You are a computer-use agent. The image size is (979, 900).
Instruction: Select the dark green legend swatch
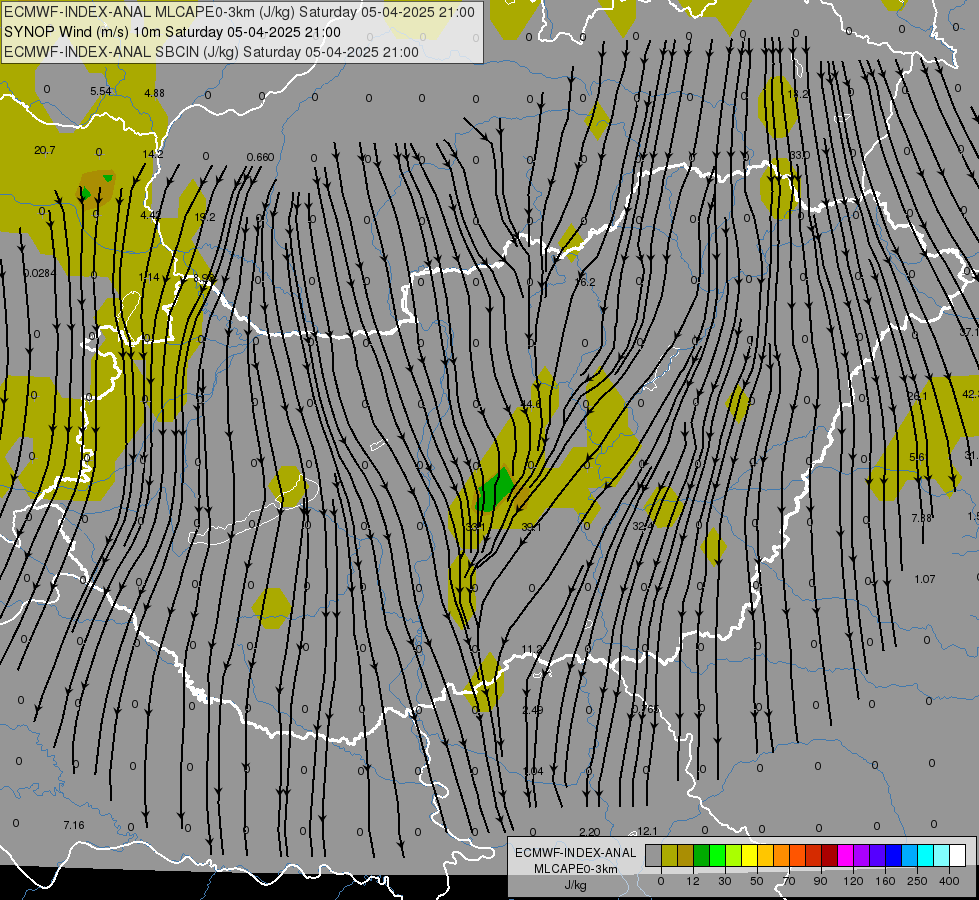702,856
